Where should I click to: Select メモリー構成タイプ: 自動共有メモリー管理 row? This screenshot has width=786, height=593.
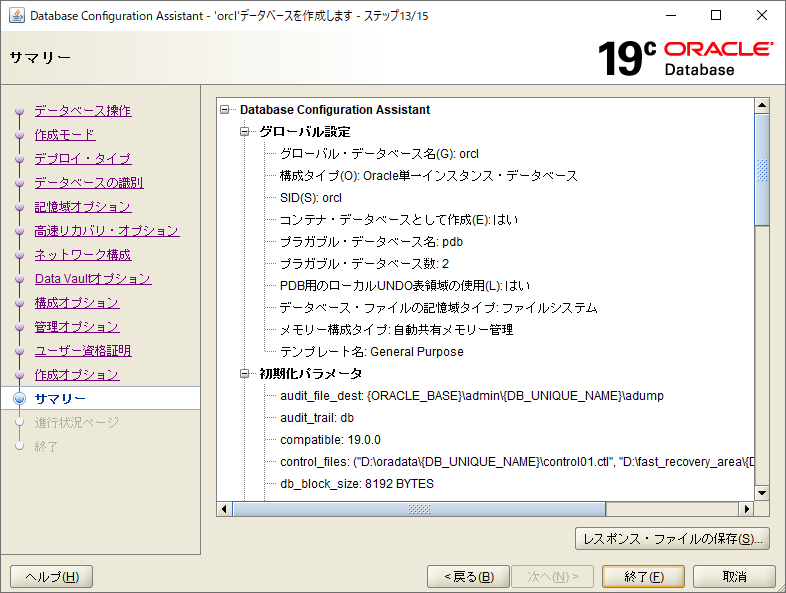click(397, 330)
